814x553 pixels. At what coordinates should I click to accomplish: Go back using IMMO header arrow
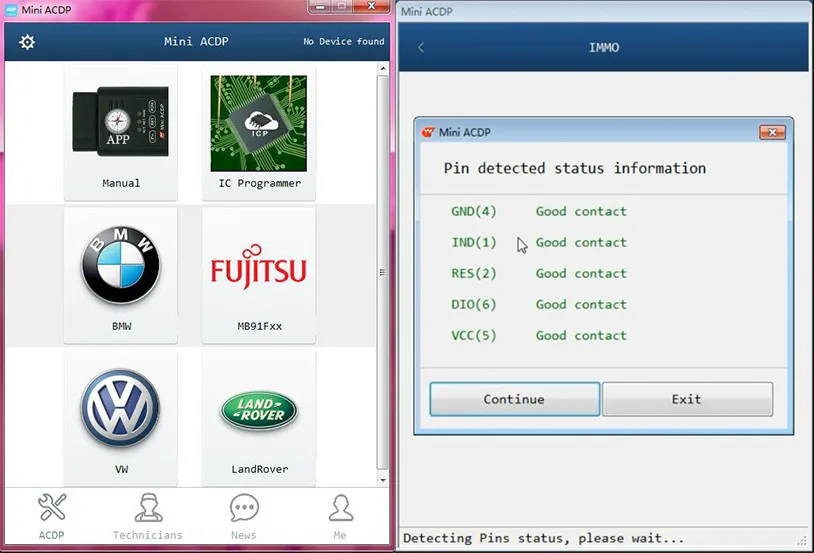[x=421, y=48]
